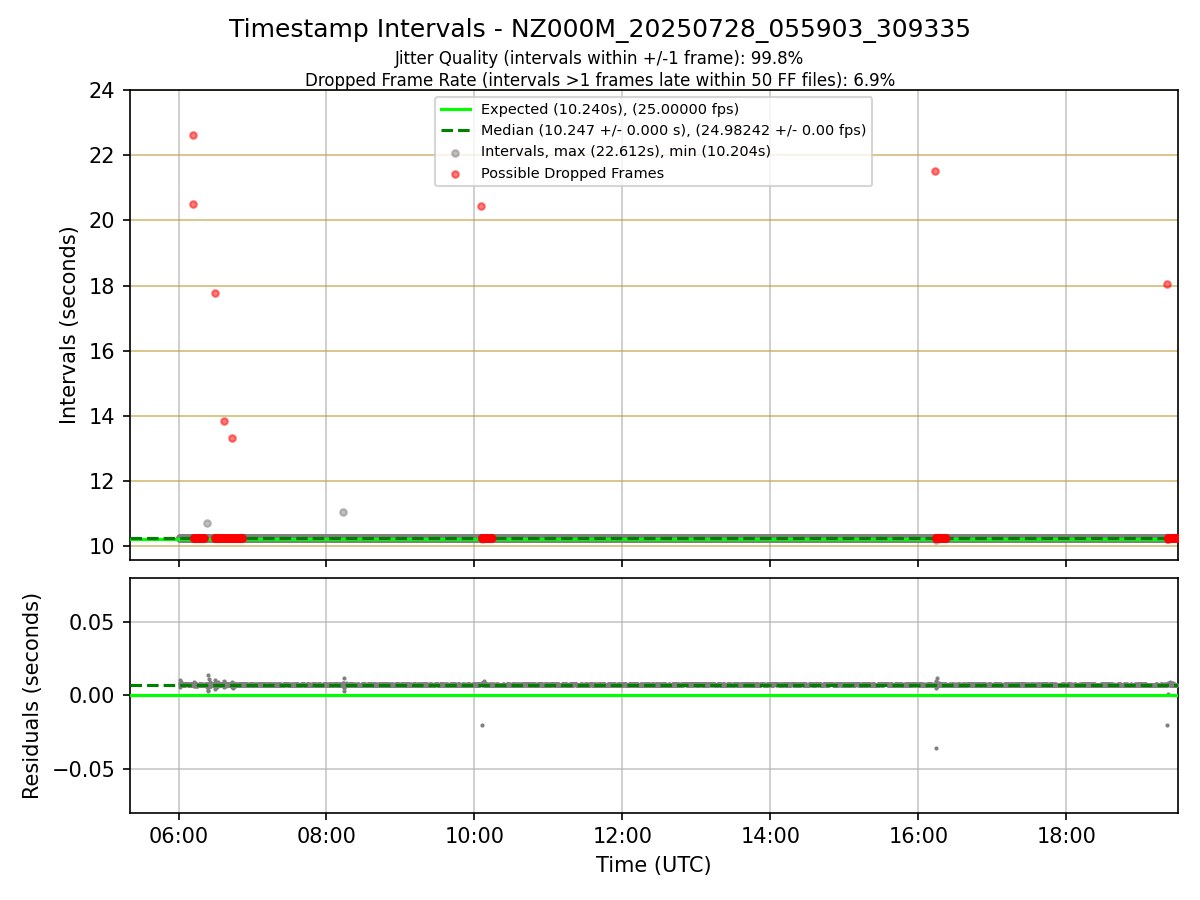The image size is (1200, 900).
Task: Click the red point near 13.8 seconds
Action: coord(224,421)
